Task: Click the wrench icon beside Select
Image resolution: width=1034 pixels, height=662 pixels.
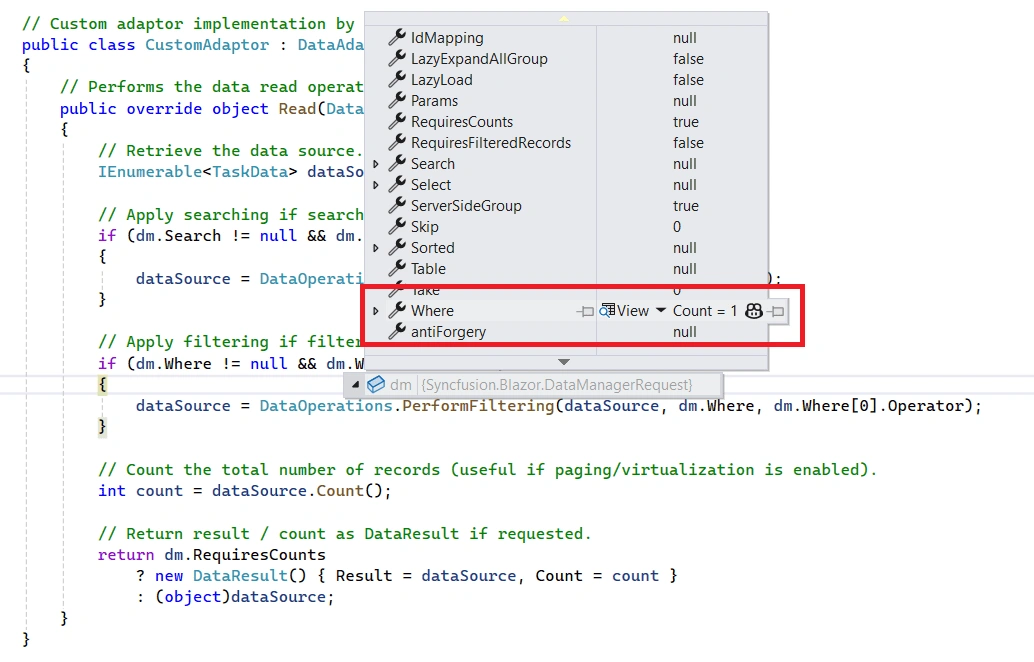Action: [x=396, y=185]
